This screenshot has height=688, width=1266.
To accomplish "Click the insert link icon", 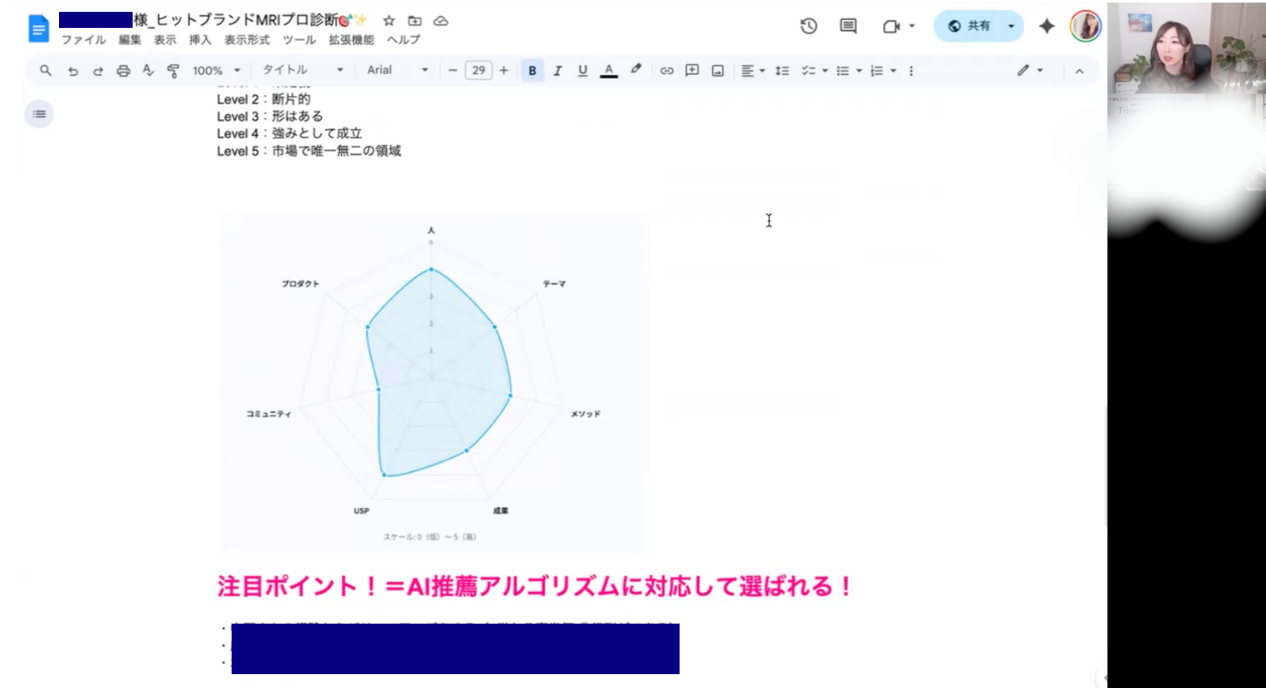I will pos(666,71).
